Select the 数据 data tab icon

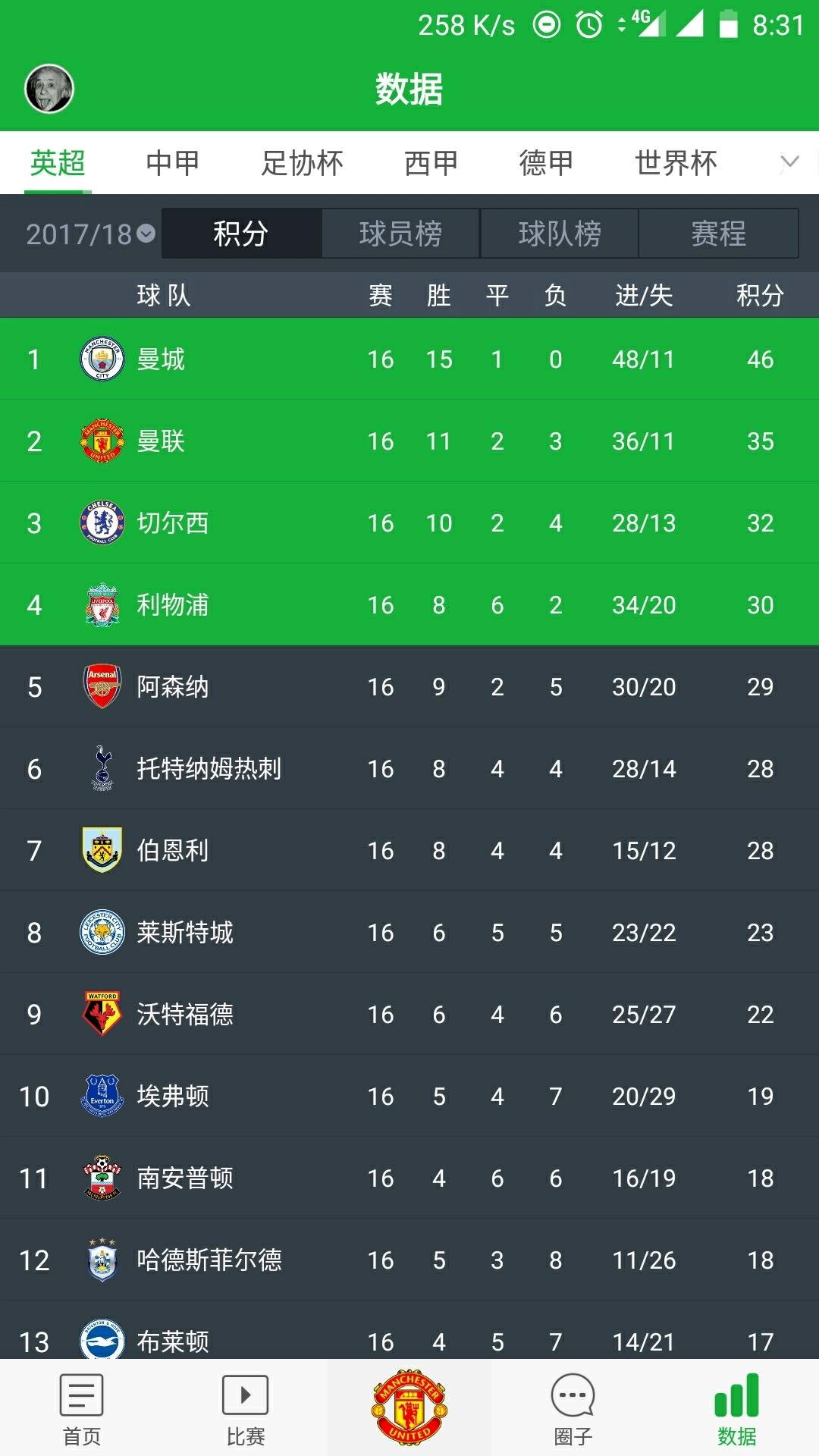738,1407
